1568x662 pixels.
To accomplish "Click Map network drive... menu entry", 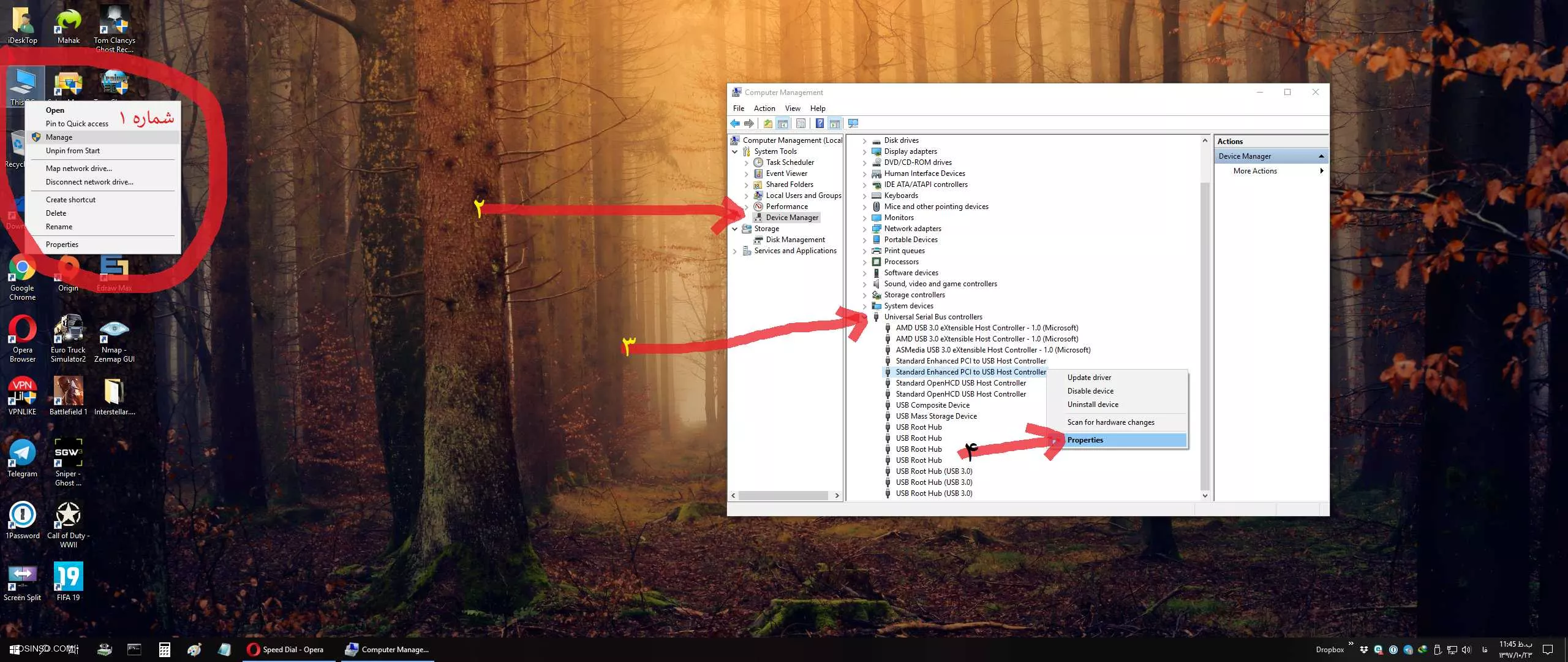I will 103,169.
